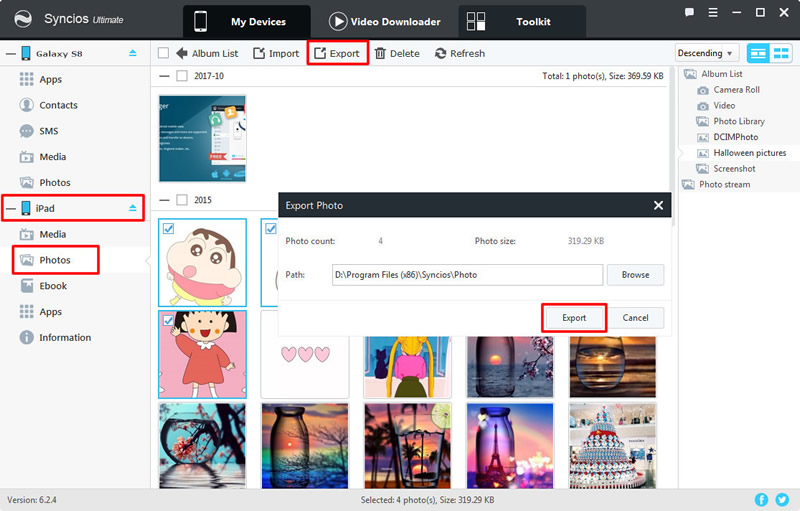Cancel the Export Photo dialog

click(635, 318)
